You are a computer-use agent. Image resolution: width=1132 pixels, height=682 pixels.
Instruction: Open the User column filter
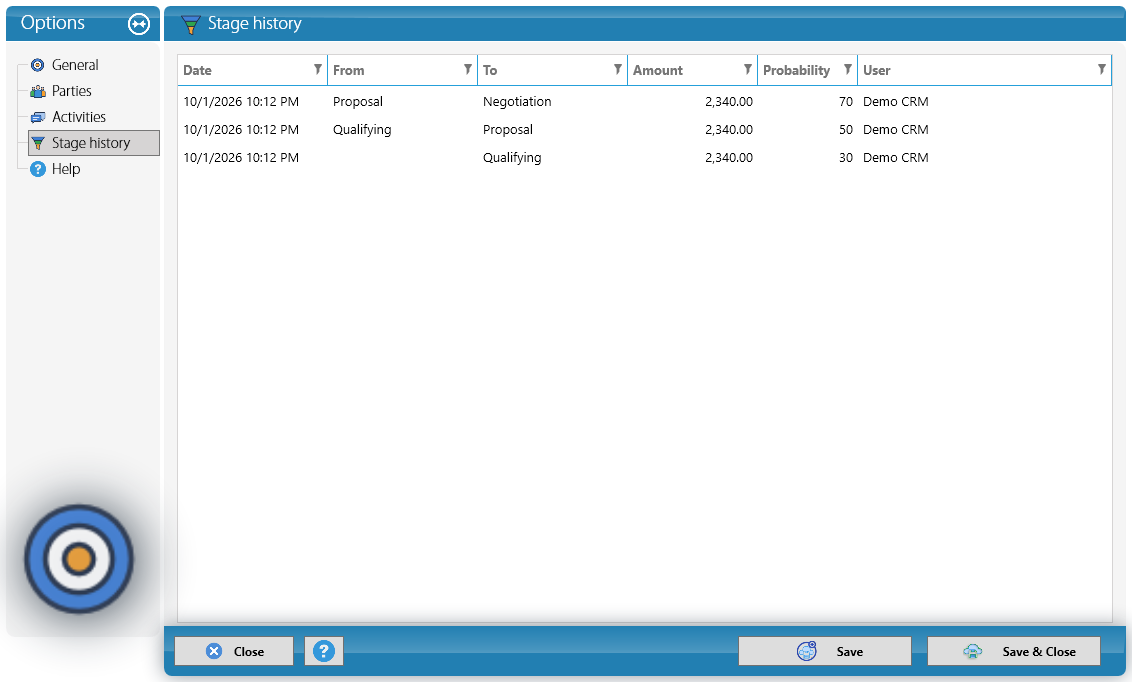[1102, 69]
